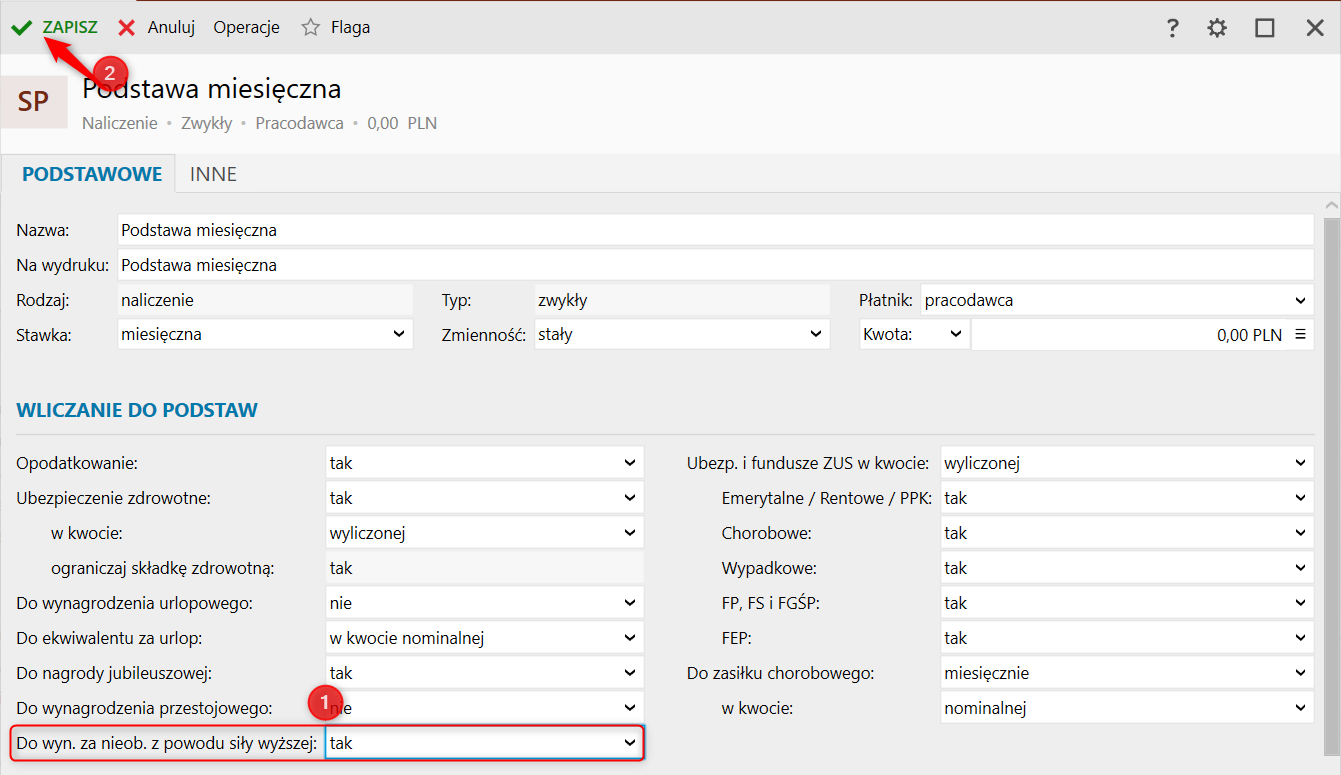Click the Kwota field hamburger menu icon
The height and width of the screenshot is (775, 1341).
point(1300,334)
